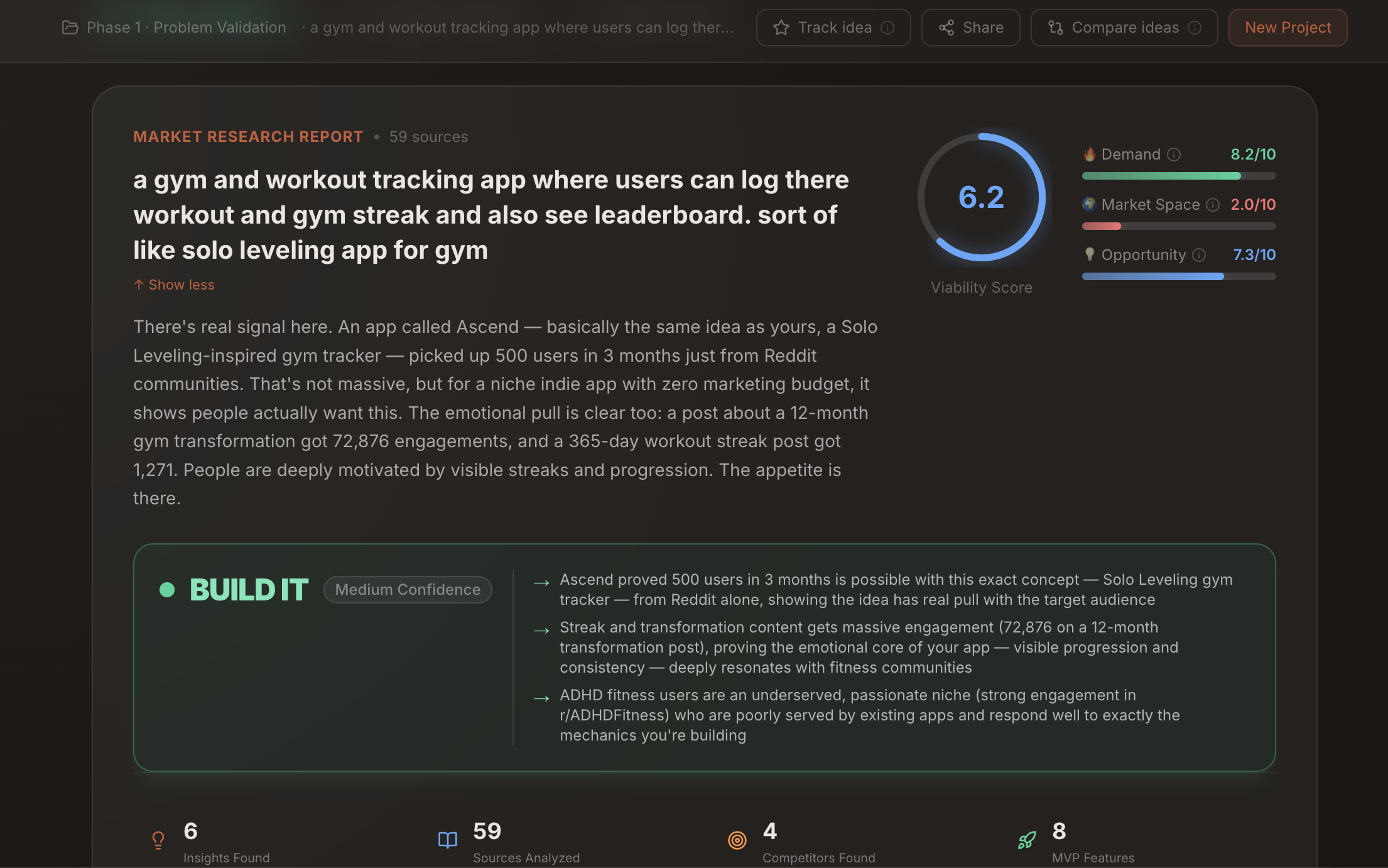
Task: Click the truncated idea title in the breadcrumb
Action: (x=521, y=28)
